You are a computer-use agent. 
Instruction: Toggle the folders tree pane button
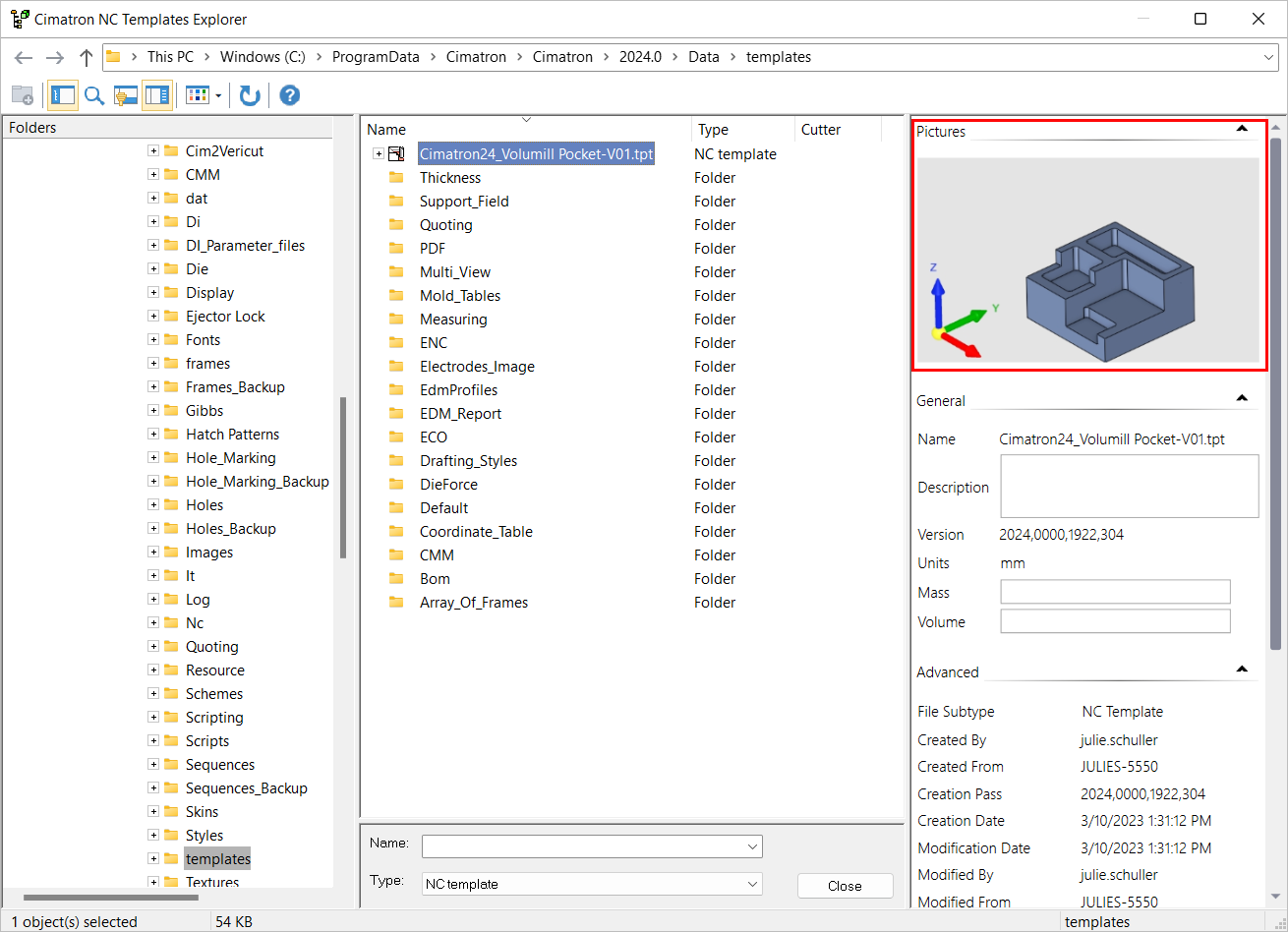(x=63, y=95)
